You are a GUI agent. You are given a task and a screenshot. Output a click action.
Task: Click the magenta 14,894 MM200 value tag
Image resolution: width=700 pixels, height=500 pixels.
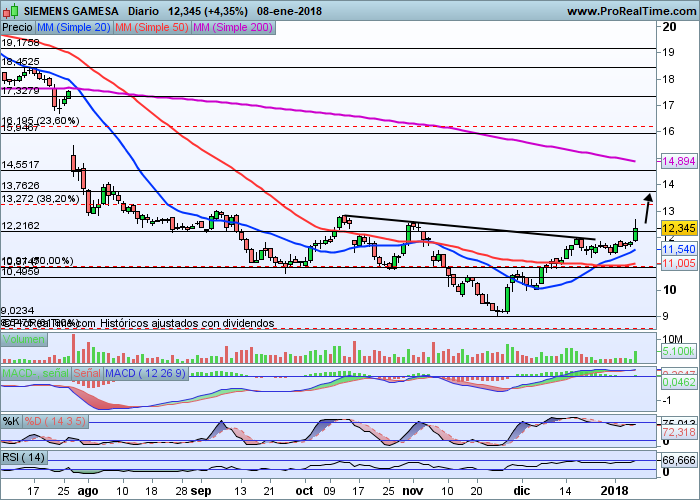[678, 161]
